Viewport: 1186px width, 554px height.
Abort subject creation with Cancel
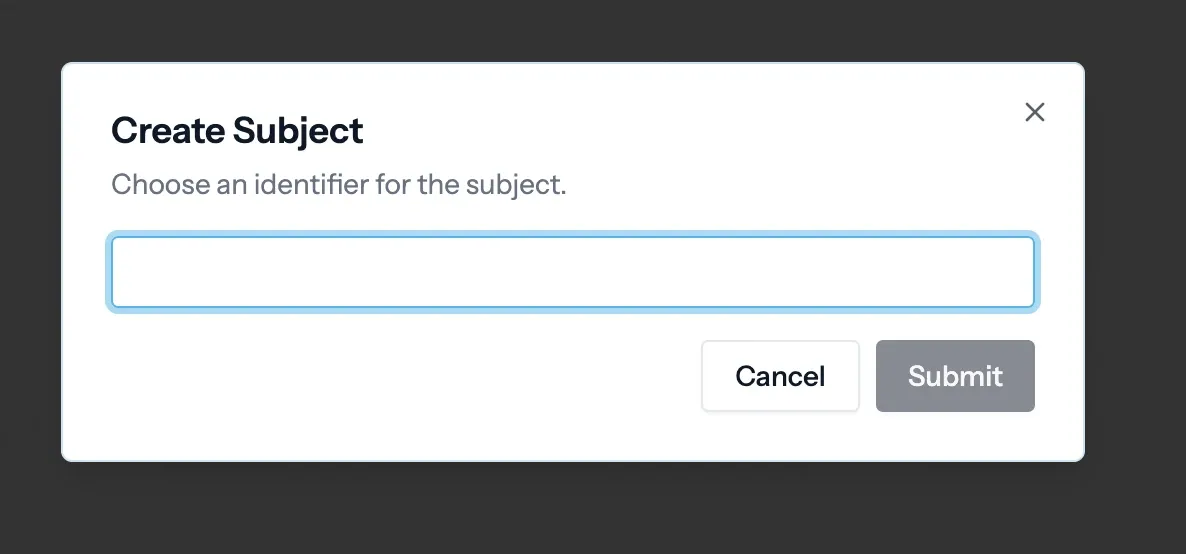[x=780, y=376]
